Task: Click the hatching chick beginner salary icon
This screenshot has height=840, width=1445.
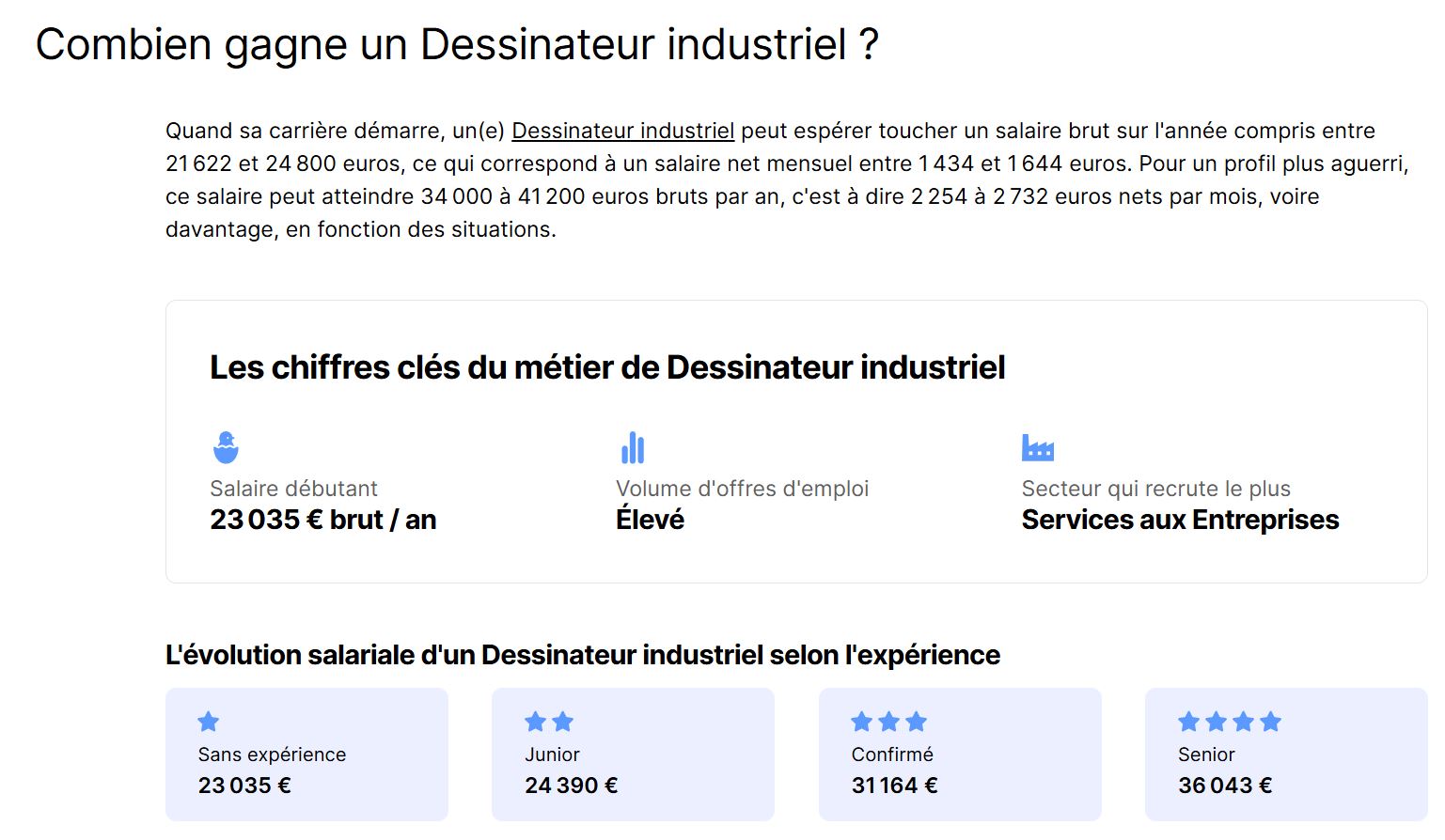Action: [x=226, y=447]
